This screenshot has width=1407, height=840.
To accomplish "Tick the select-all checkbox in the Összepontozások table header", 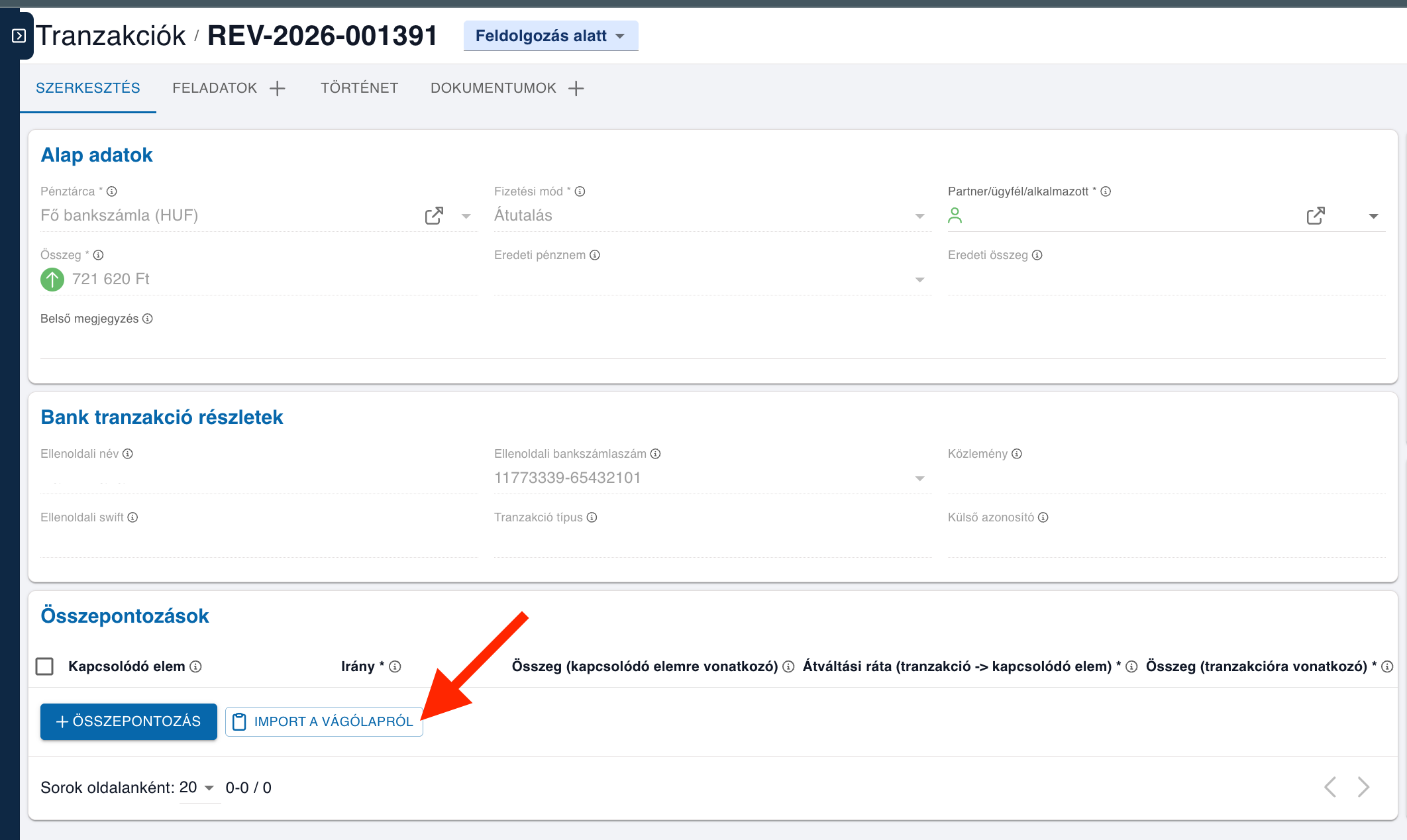I will click(44, 666).
